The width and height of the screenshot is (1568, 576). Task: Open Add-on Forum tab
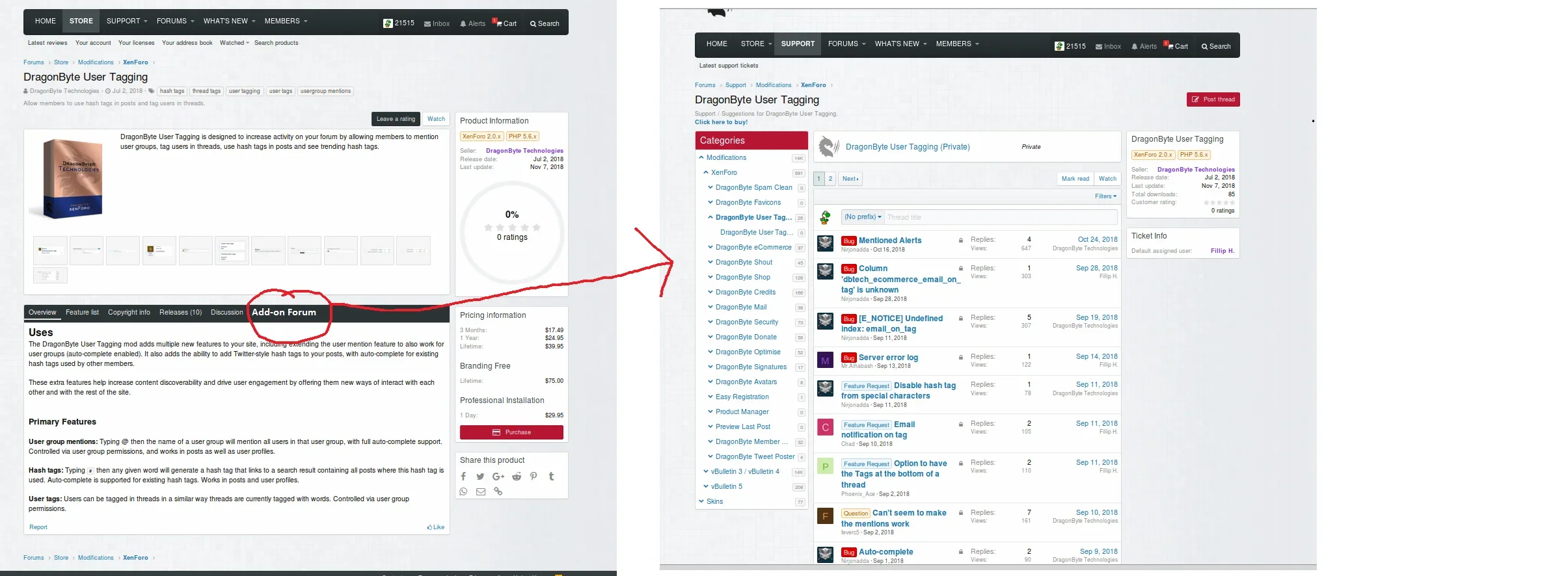click(x=284, y=313)
